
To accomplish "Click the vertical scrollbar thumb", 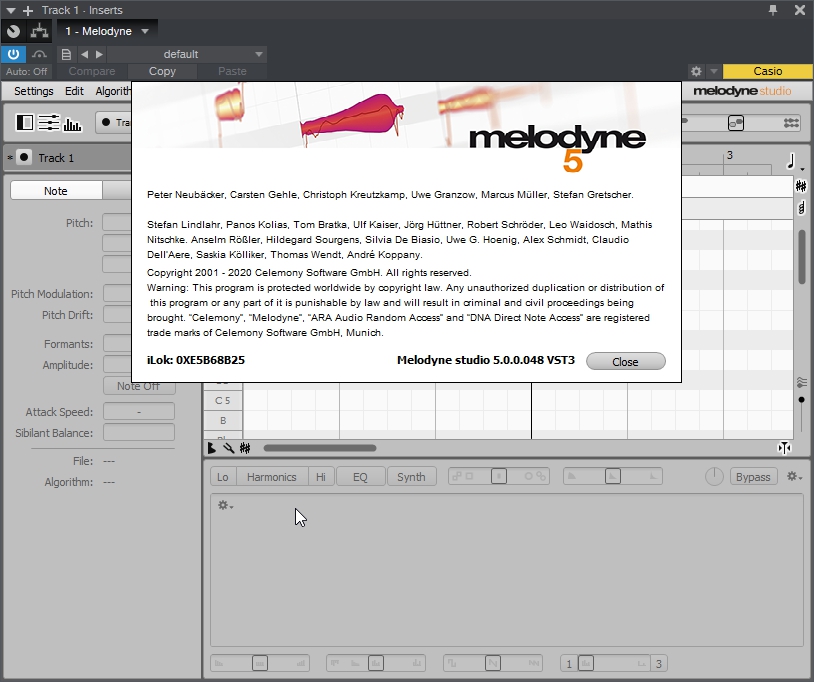I will (802, 257).
